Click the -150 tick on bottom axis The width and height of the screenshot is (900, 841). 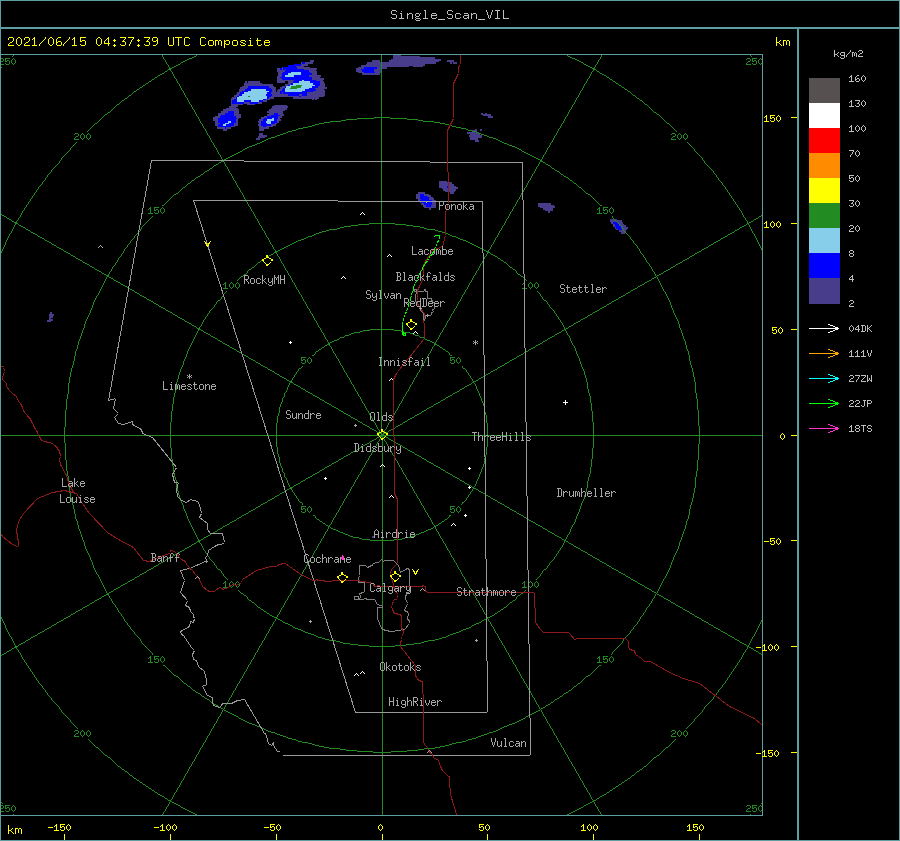coord(59,827)
